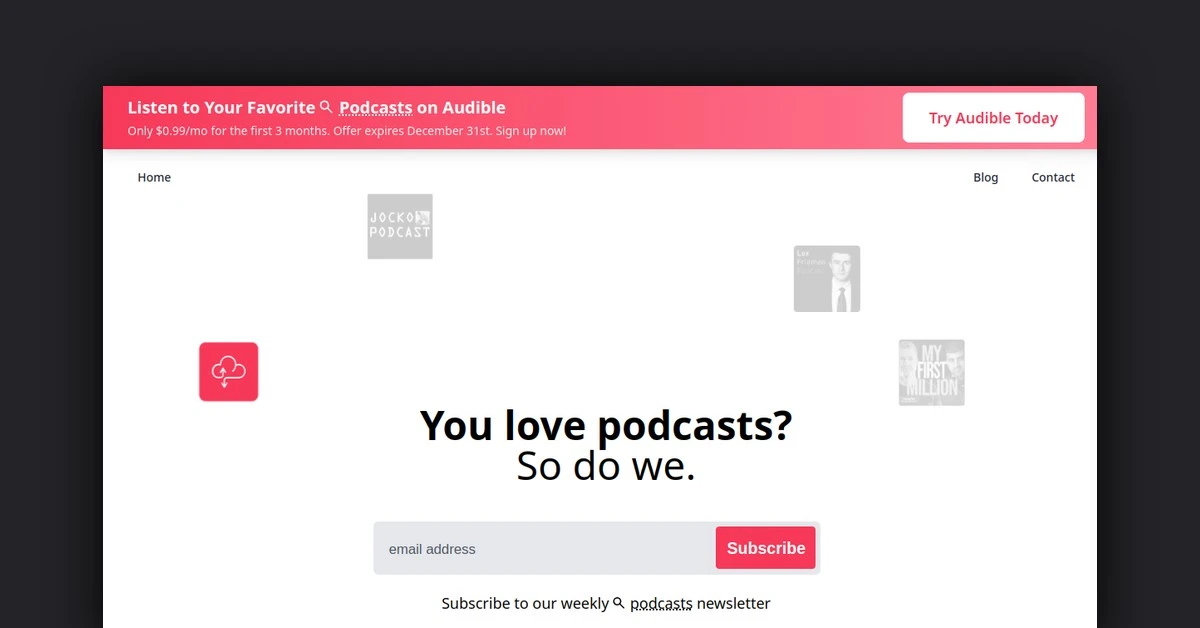Click the "So do we." subheading
The width and height of the screenshot is (1200, 628).
(605, 467)
